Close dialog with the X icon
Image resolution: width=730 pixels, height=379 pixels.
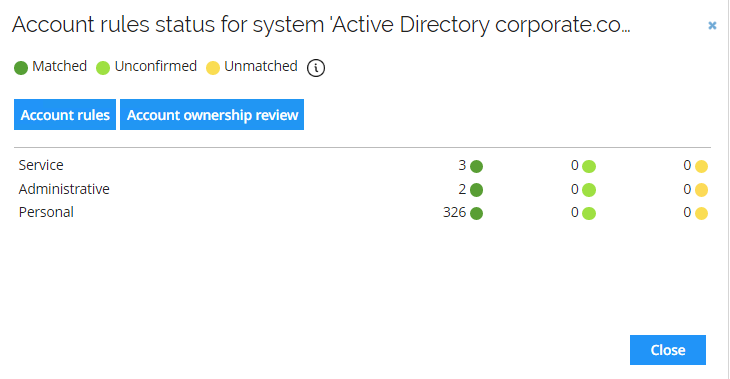tap(712, 26)
